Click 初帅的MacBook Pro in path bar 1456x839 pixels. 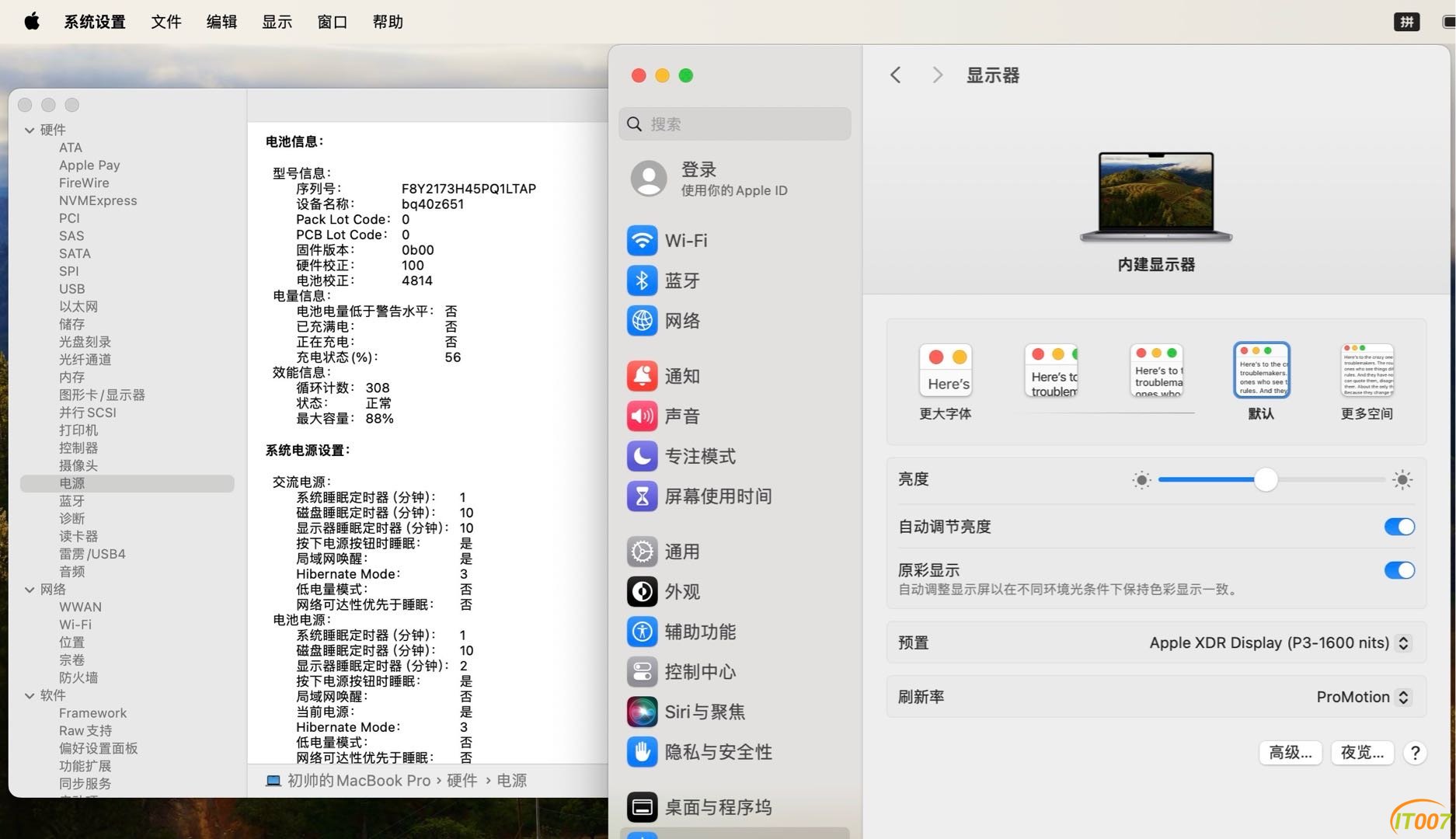[x=359, y=781]
